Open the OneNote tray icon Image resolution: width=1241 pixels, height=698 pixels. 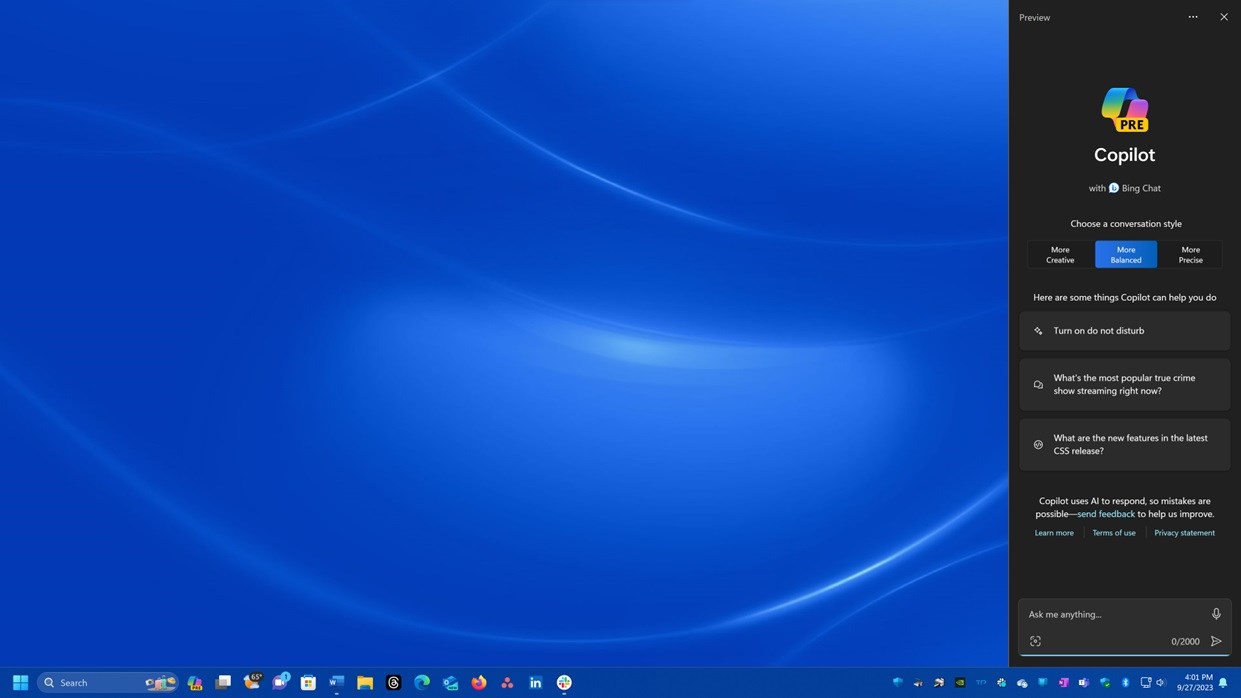(x=1063, y=683)
